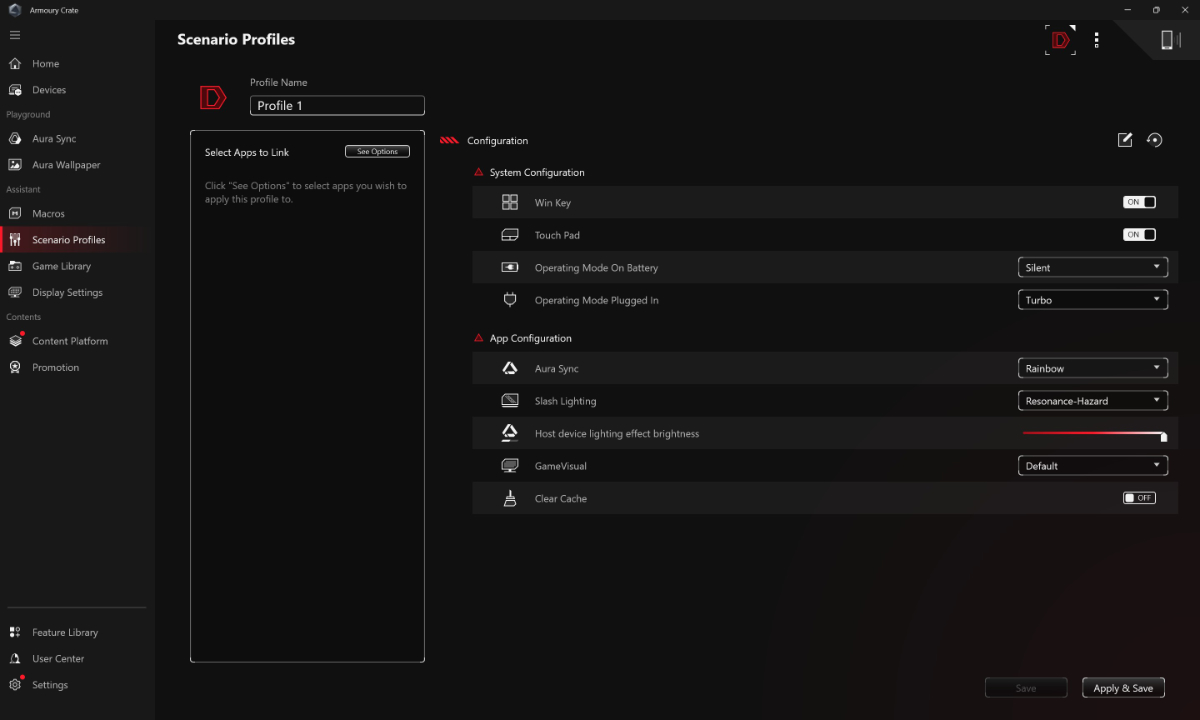Click the Settings gear icon
Screen dimensions: 1200x720
[x=15, y=685]
